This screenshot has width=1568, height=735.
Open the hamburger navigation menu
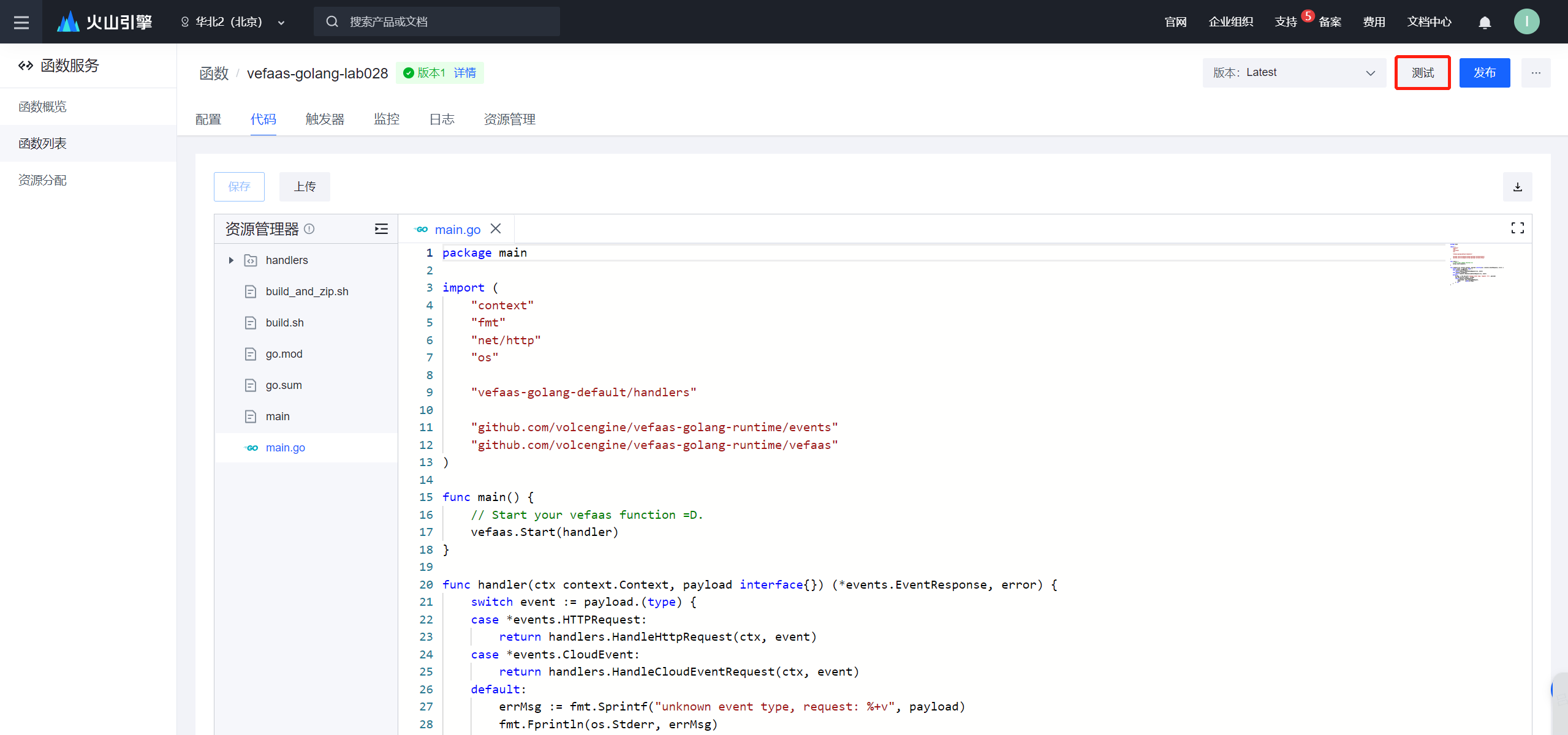(21, 22)
